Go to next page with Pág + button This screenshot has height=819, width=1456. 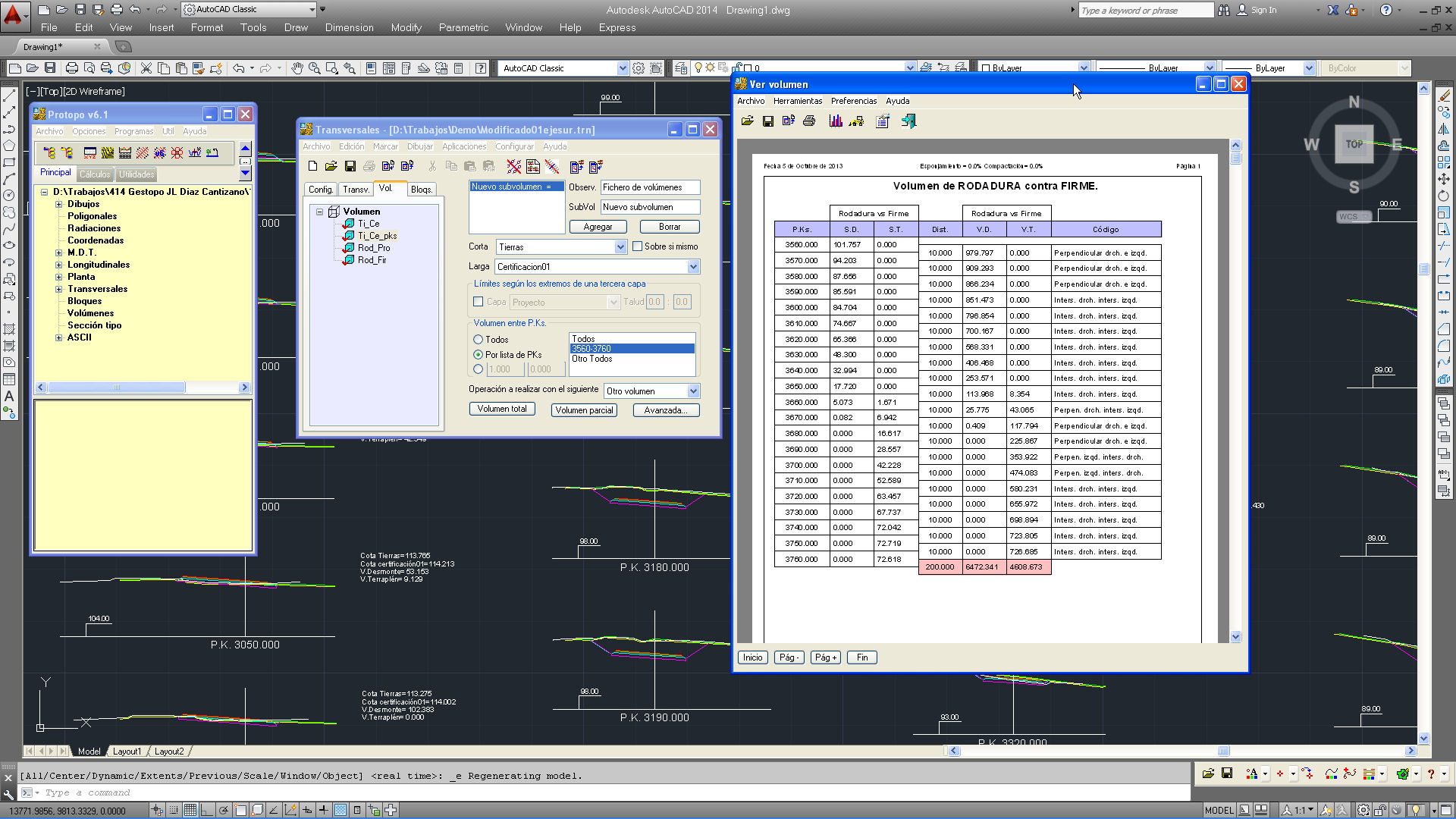point(826,657)
